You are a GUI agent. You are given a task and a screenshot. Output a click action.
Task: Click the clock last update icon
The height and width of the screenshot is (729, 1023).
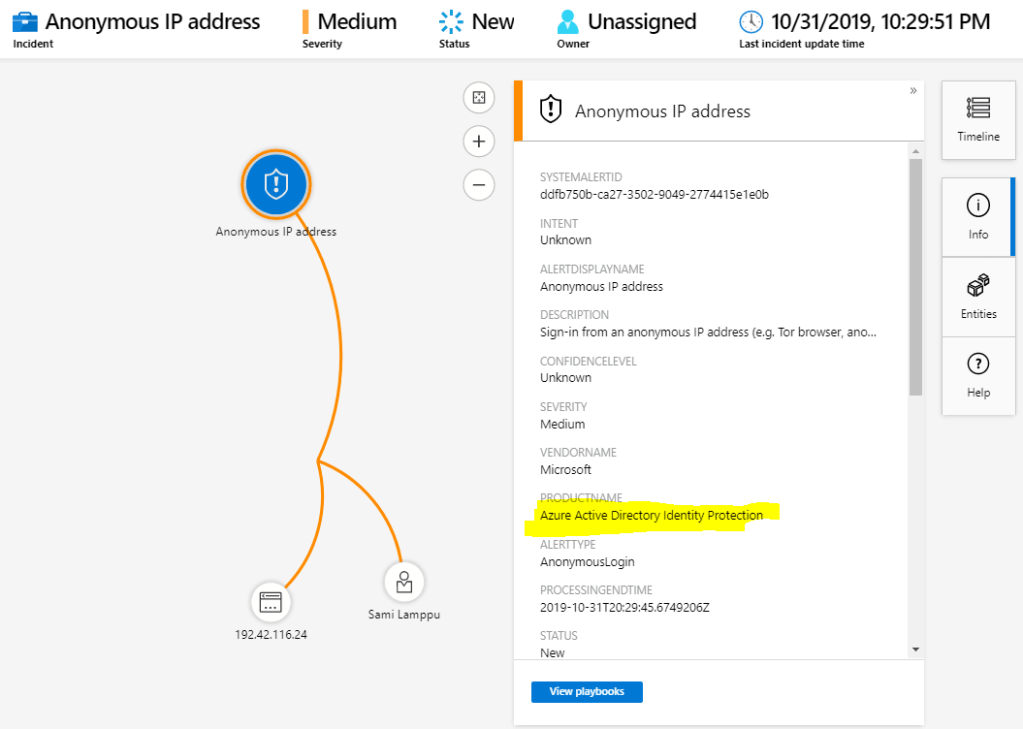tap(750, 22)
